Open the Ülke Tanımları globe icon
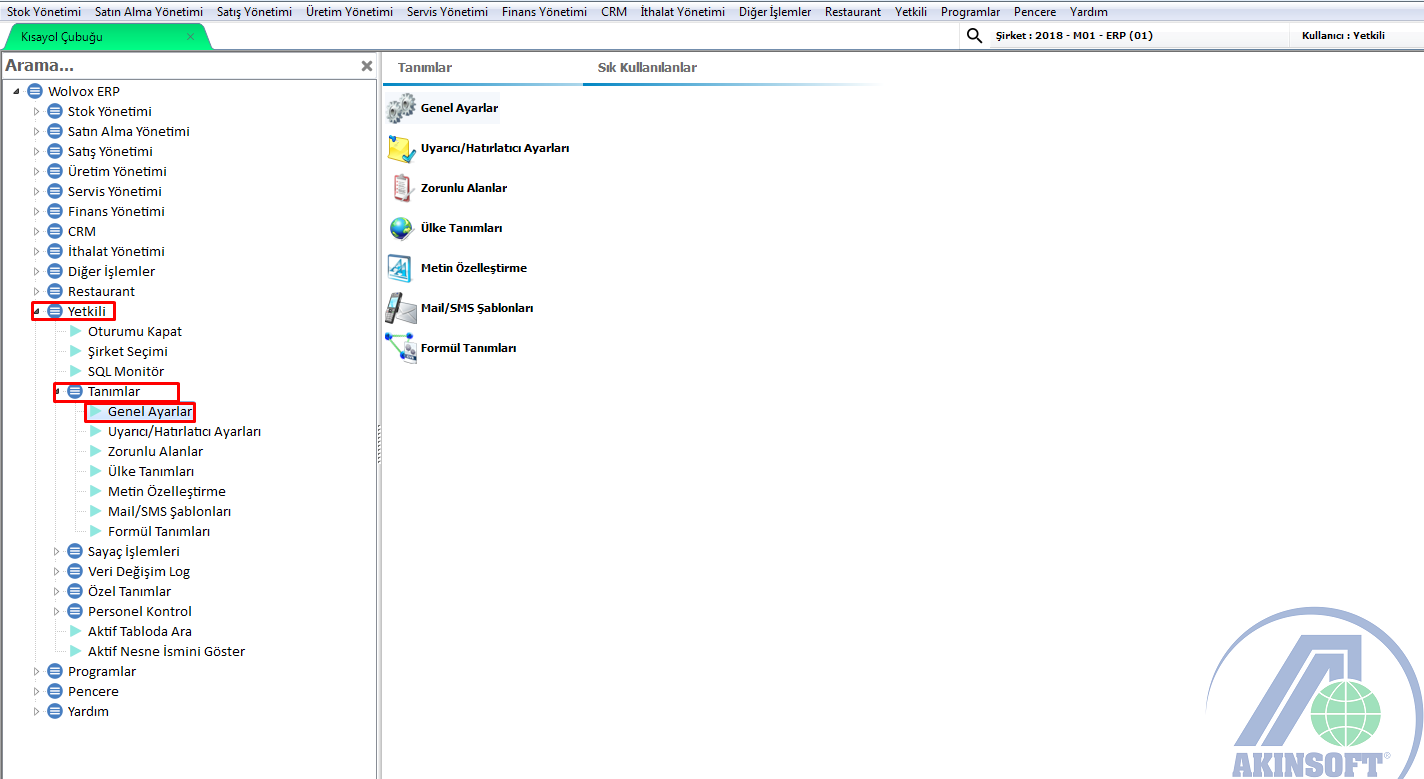This screenshot has height=779, width=1424. tap(401, 228)
